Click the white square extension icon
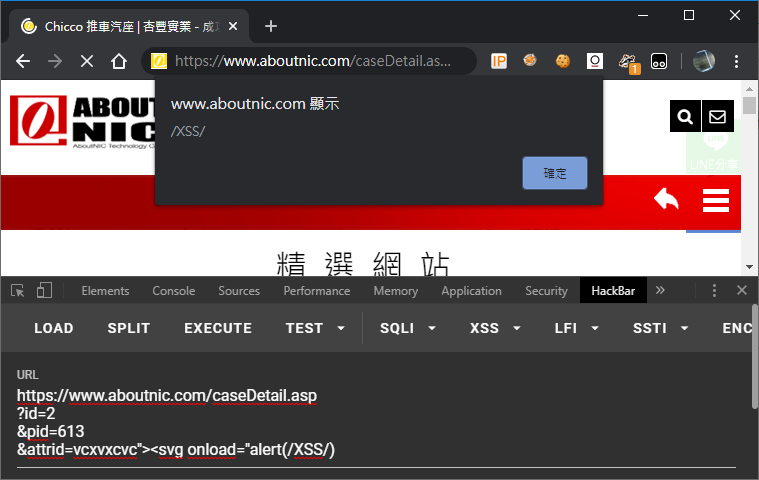759x480 pixels. (x=594, y=61)
